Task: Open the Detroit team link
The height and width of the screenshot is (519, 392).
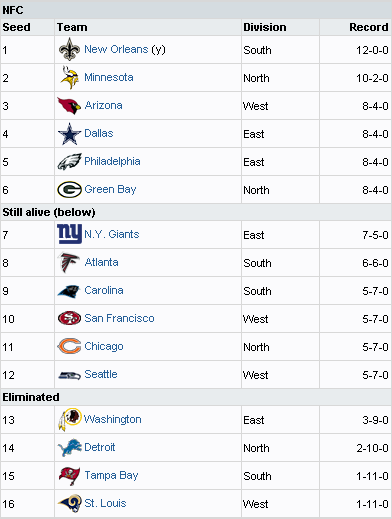Action: coord(100,447)
